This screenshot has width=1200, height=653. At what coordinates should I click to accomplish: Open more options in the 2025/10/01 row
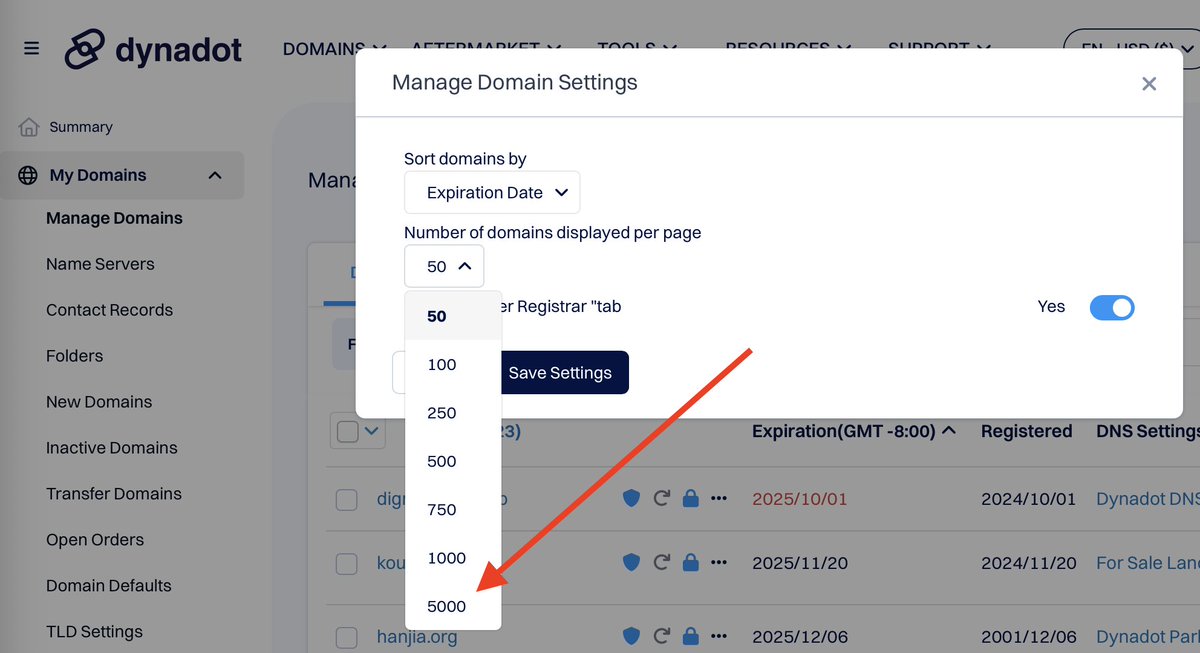tap(719, 498)
